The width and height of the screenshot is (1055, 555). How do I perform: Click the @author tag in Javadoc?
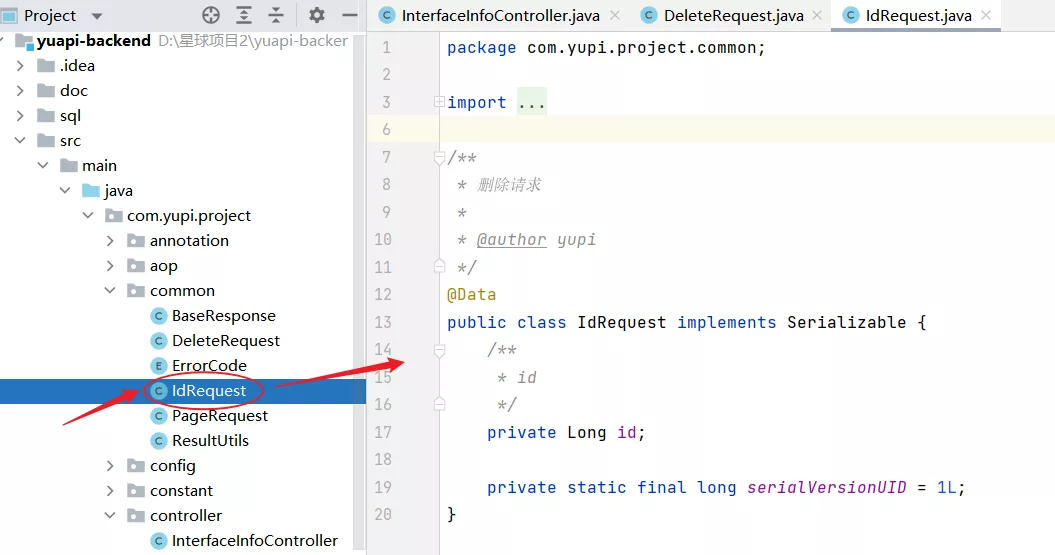pyautogui.click(x=511, y=239)
